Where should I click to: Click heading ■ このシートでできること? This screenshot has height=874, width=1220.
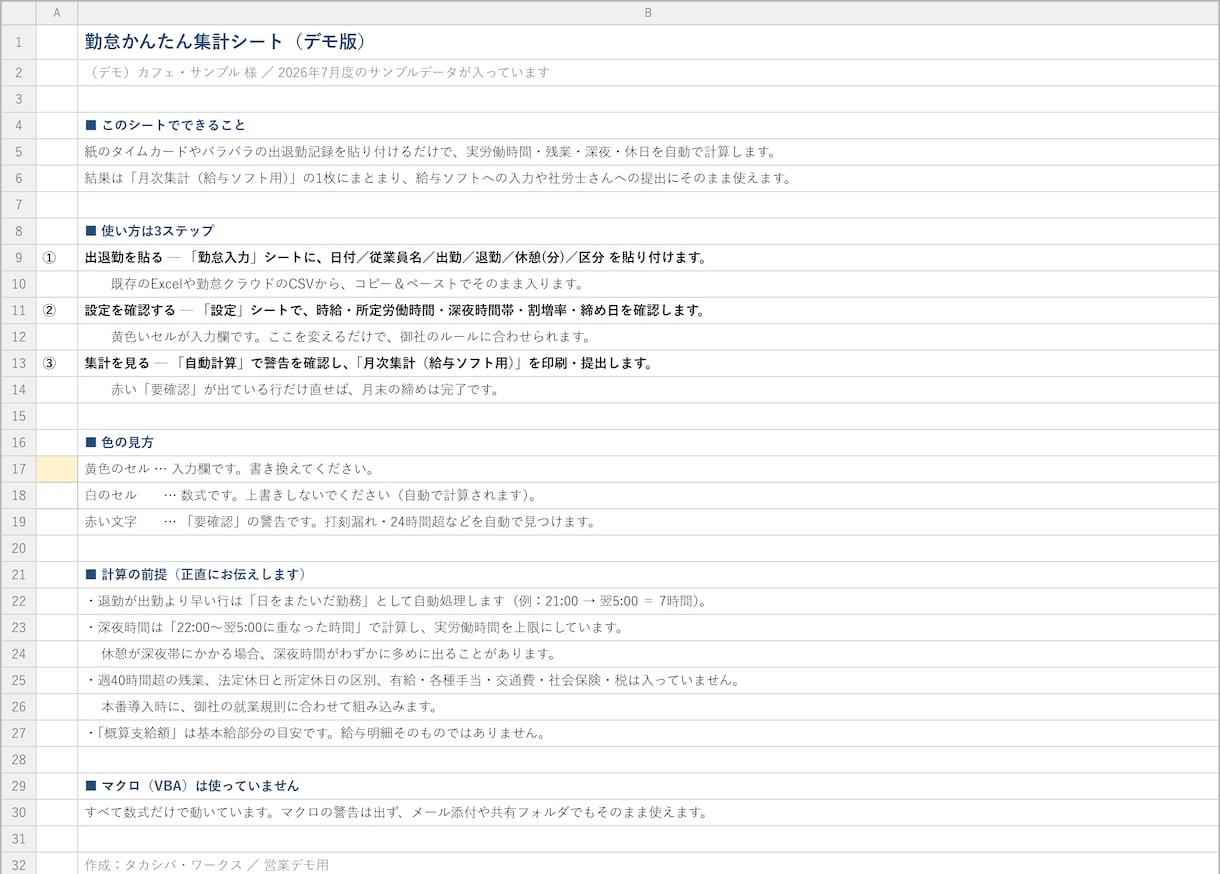[648, 125]
